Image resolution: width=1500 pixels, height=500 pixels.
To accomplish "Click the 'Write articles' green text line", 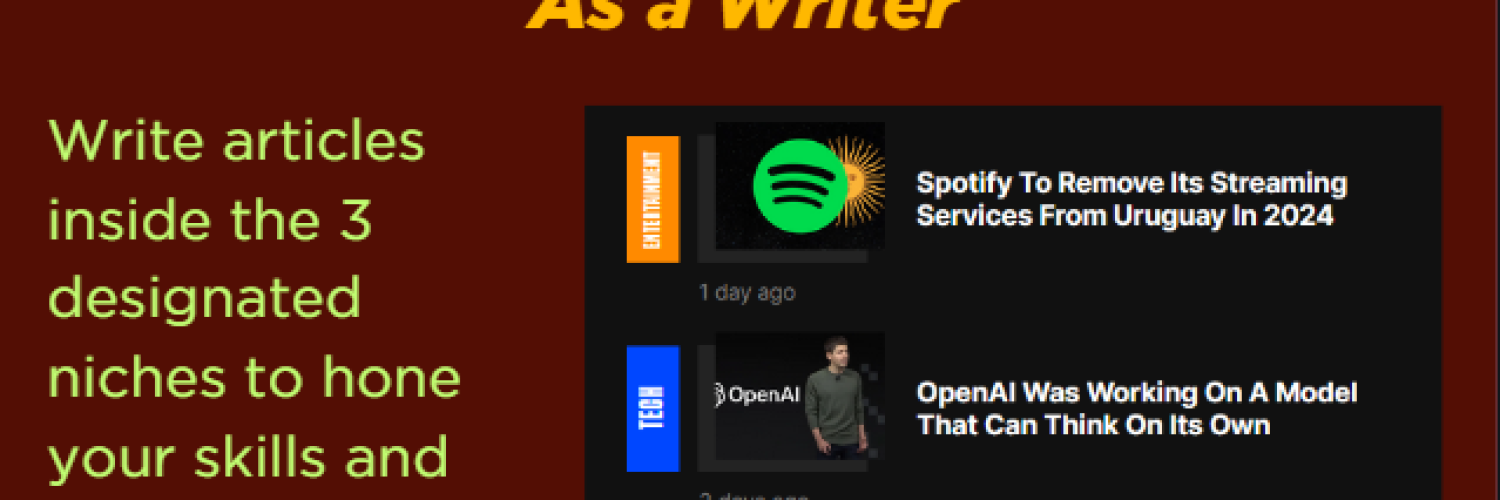I will click(237, 142).
